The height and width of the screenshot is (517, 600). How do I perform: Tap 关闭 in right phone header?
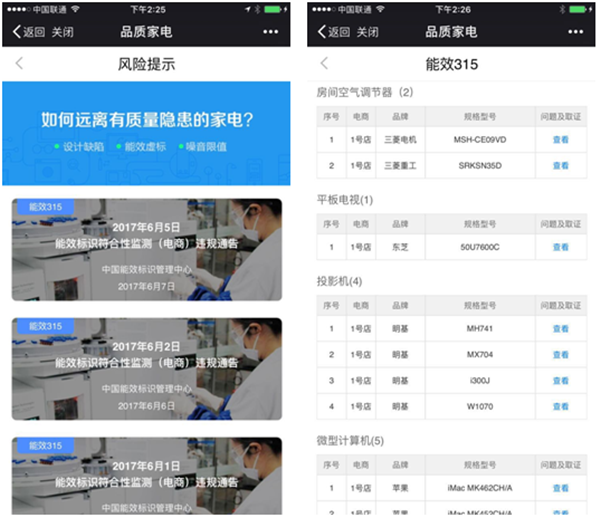(367, 32)
